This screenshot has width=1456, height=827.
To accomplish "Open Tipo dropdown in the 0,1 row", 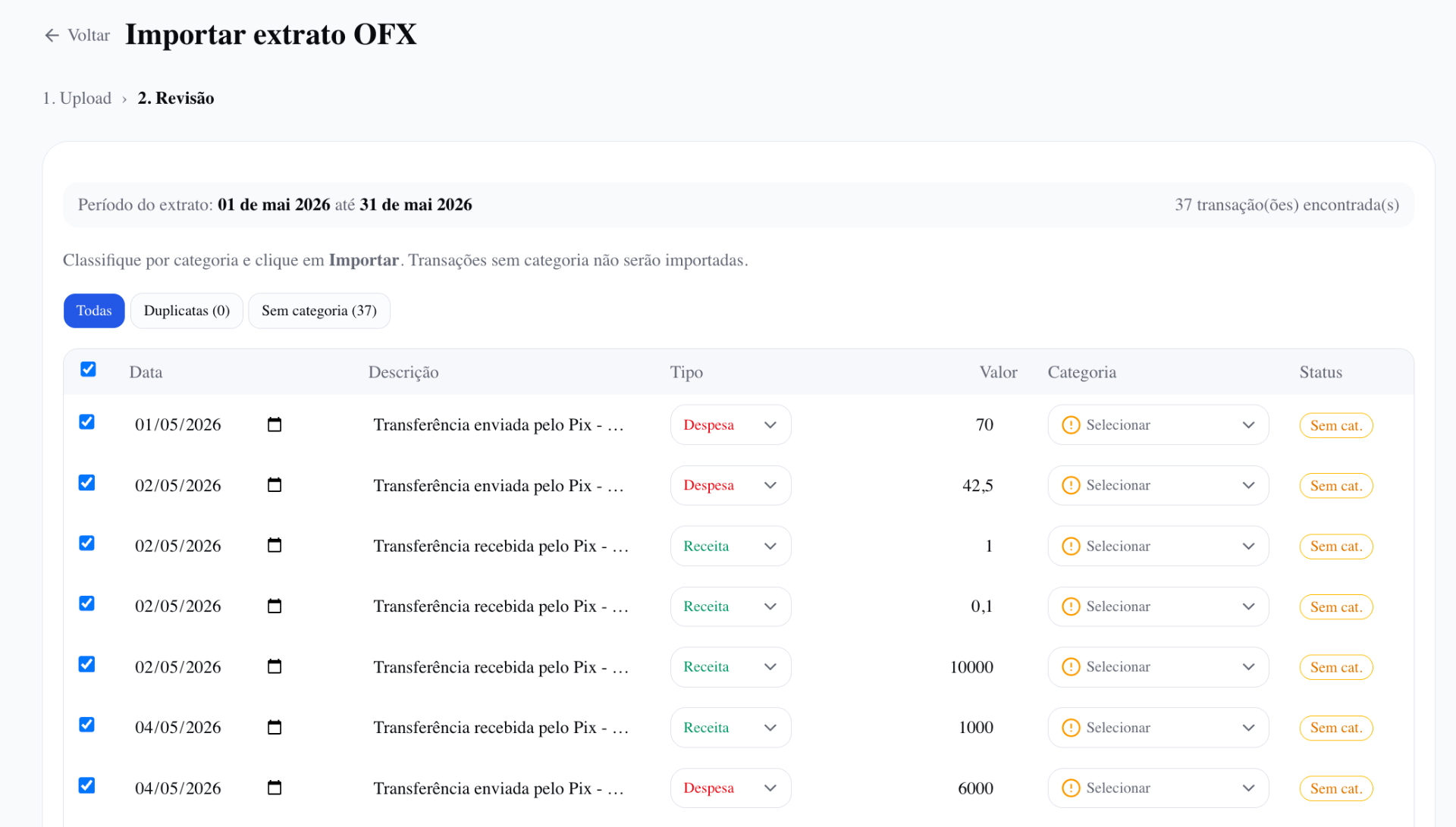I will [x=730, y=606].
